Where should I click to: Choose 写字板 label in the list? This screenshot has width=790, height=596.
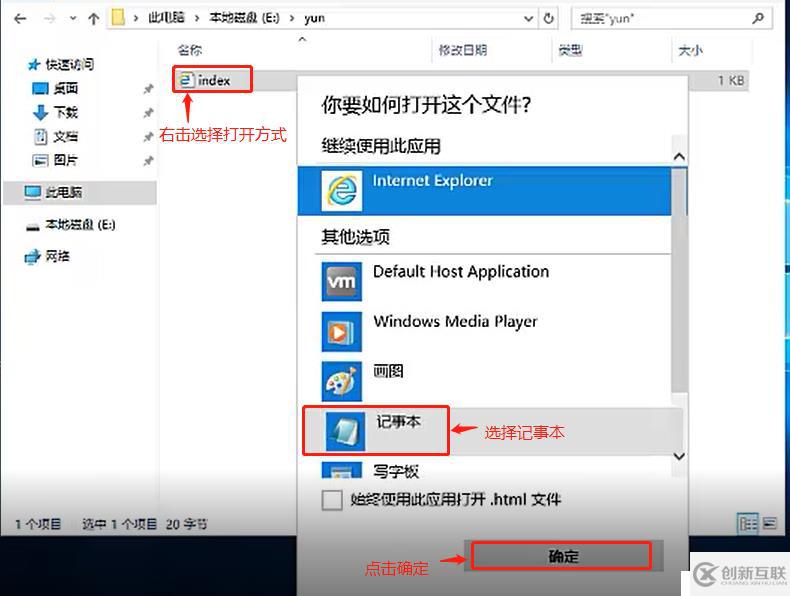click(x=396, y=471)
